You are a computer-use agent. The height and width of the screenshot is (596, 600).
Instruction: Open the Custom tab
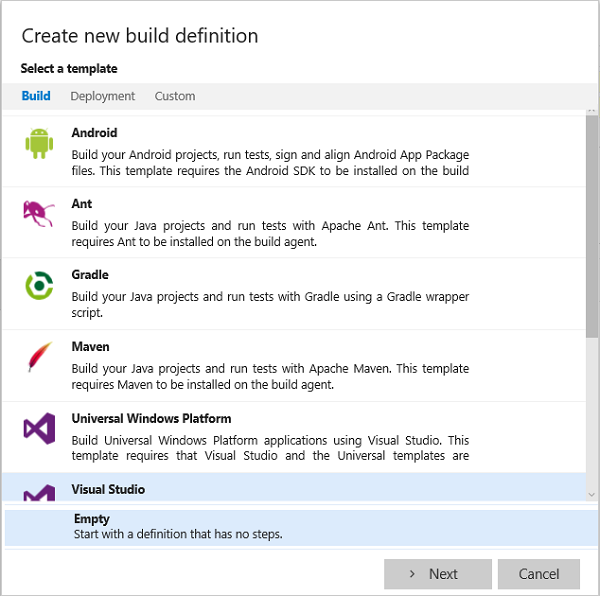coord(175,96)
